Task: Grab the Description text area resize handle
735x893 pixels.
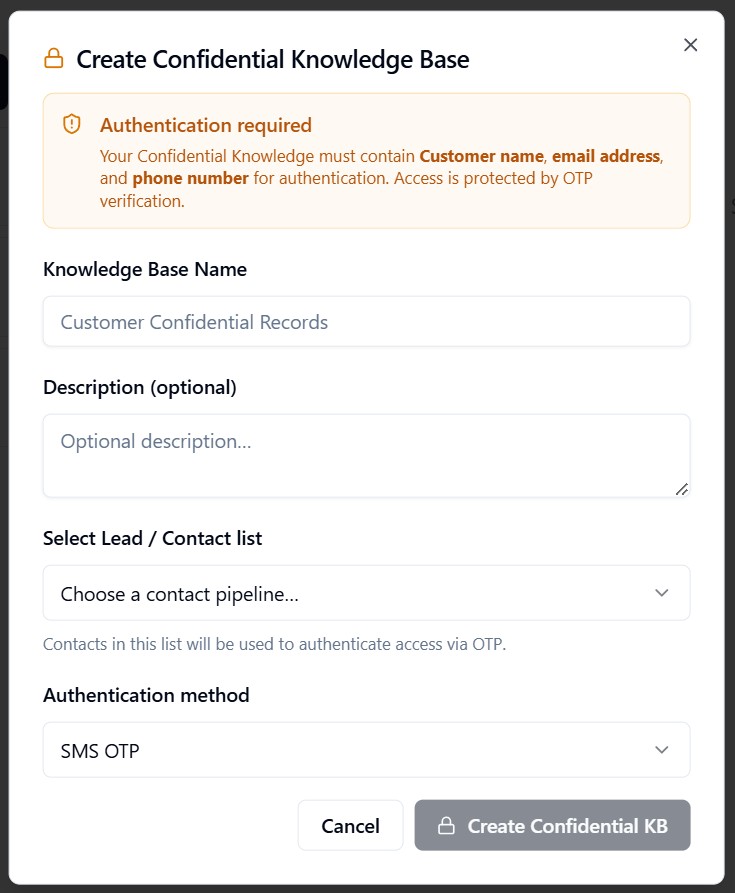Action: 682,489
